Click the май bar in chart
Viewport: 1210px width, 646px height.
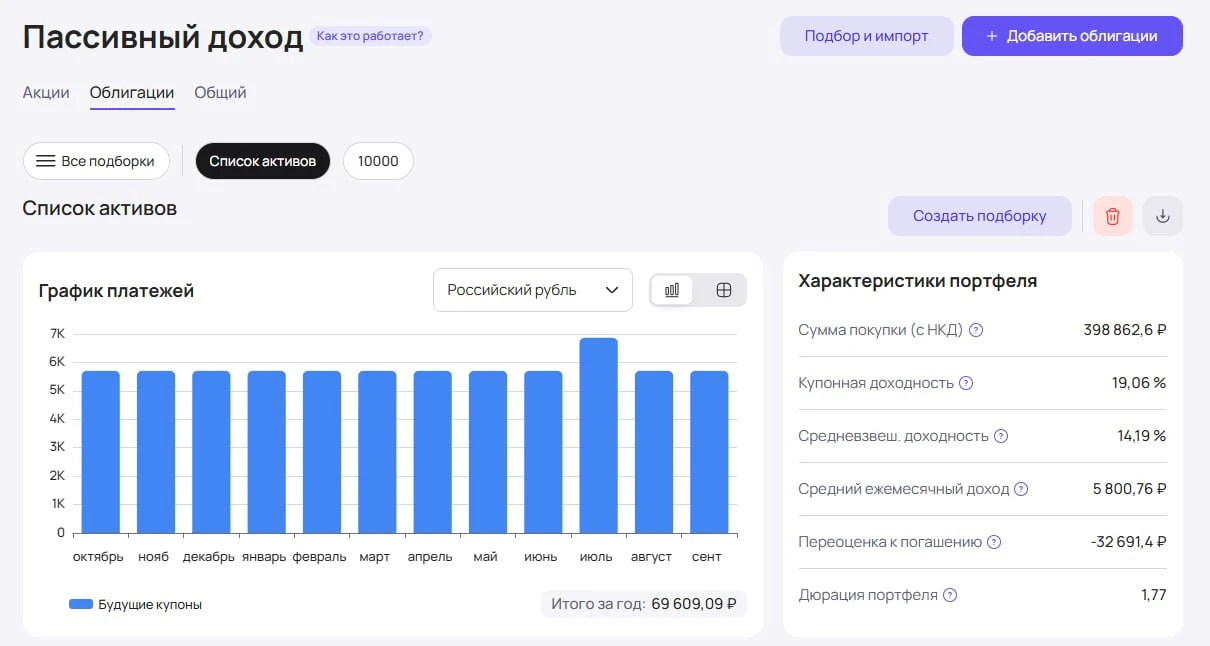[x=488, y=452]
